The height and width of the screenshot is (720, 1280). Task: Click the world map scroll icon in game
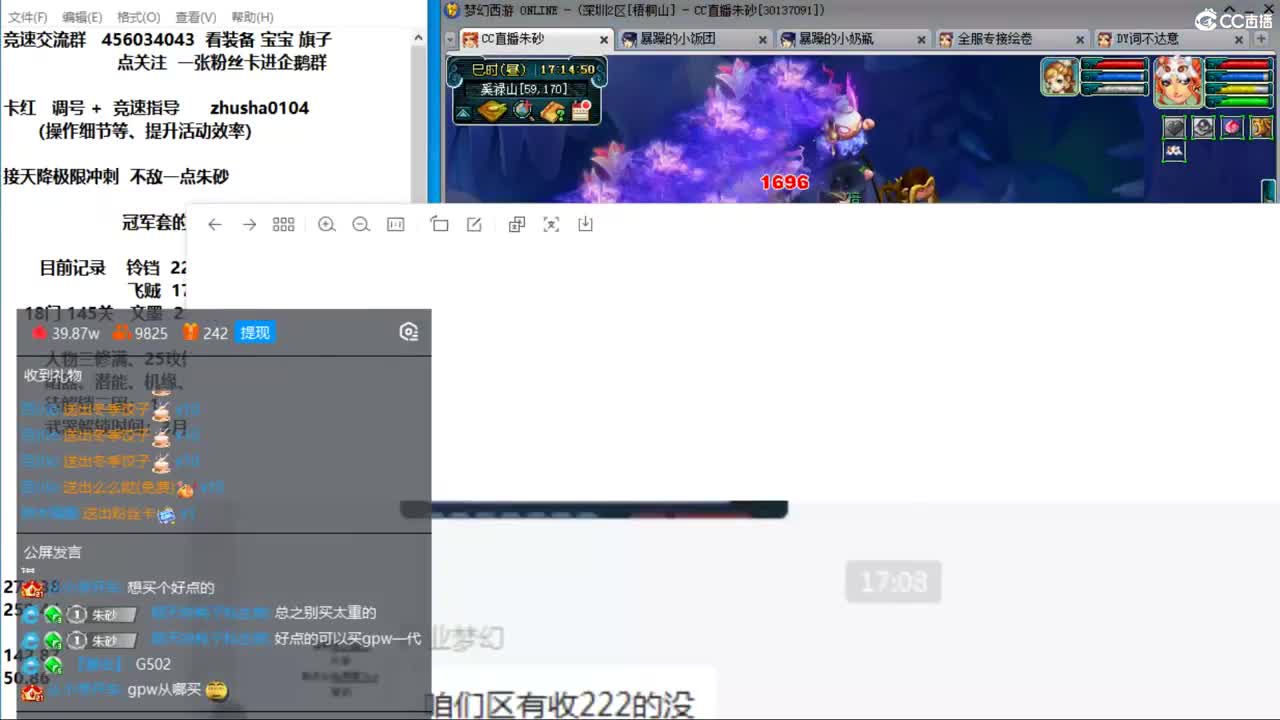[491, 112]
